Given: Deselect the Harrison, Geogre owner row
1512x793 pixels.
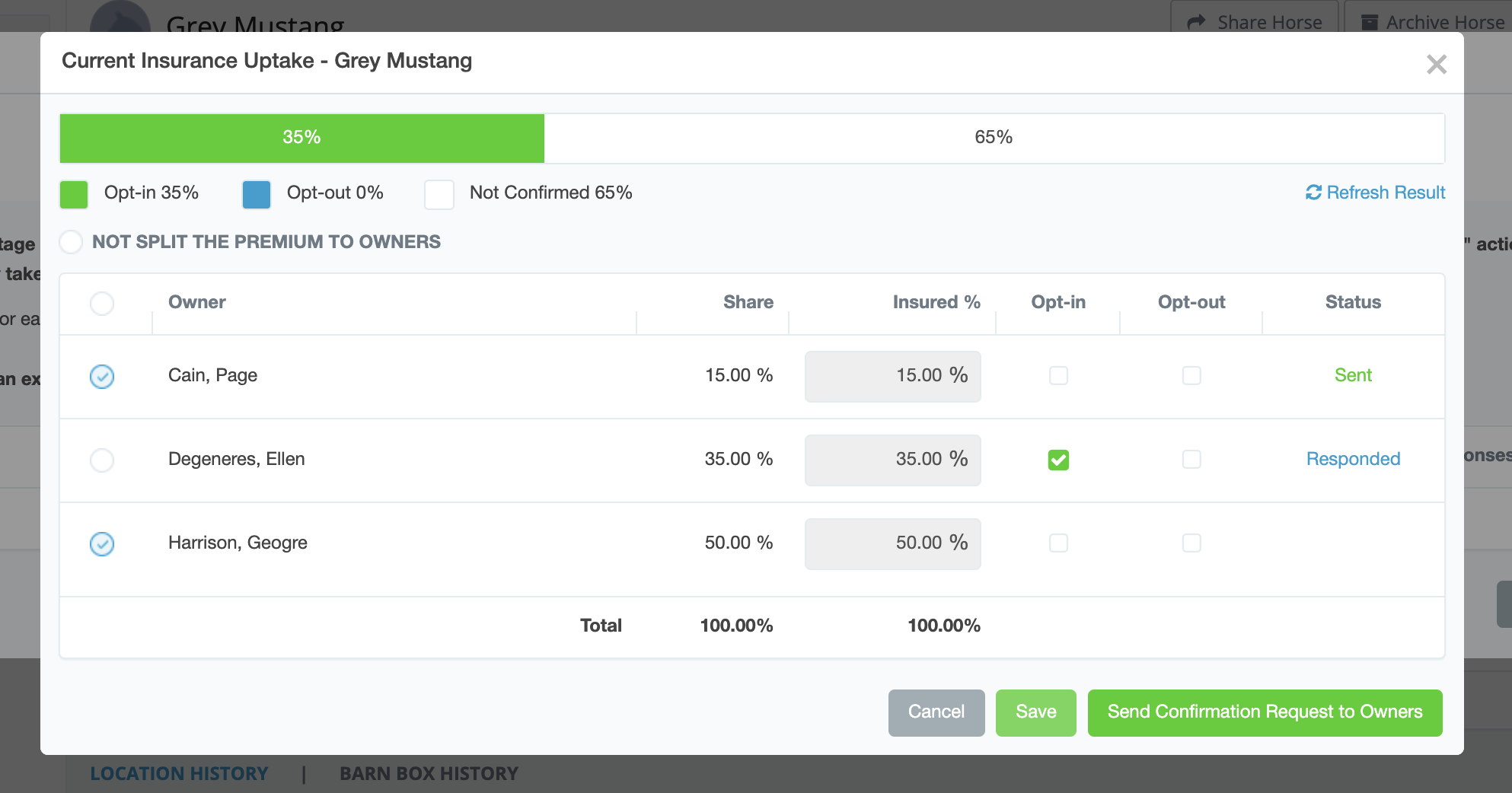Looking at the screenshot, I should coord(102,543).
